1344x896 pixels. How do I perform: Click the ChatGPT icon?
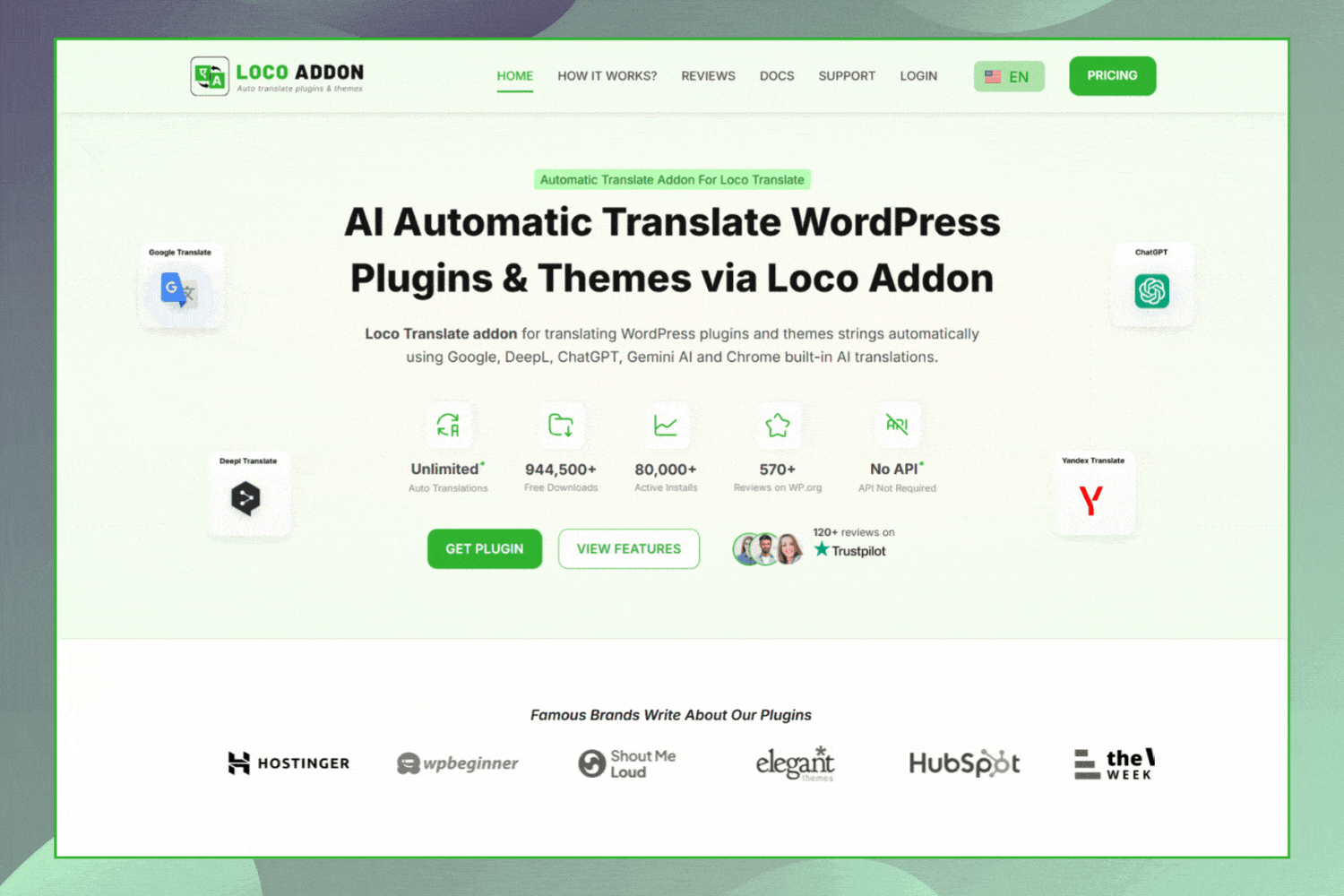point(1152,290)
